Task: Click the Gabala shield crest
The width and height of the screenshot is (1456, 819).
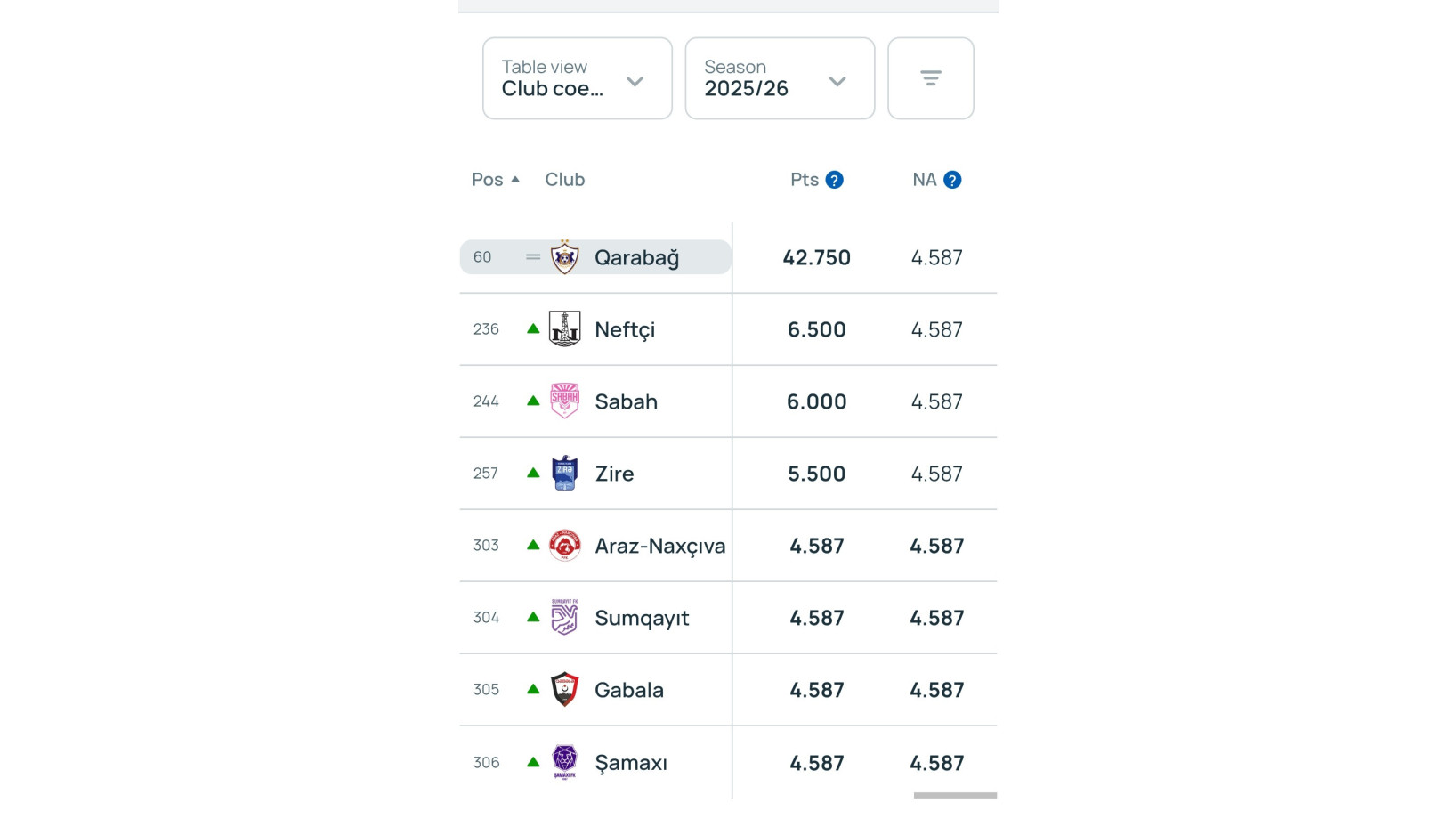Action: [x=564, y=690]
